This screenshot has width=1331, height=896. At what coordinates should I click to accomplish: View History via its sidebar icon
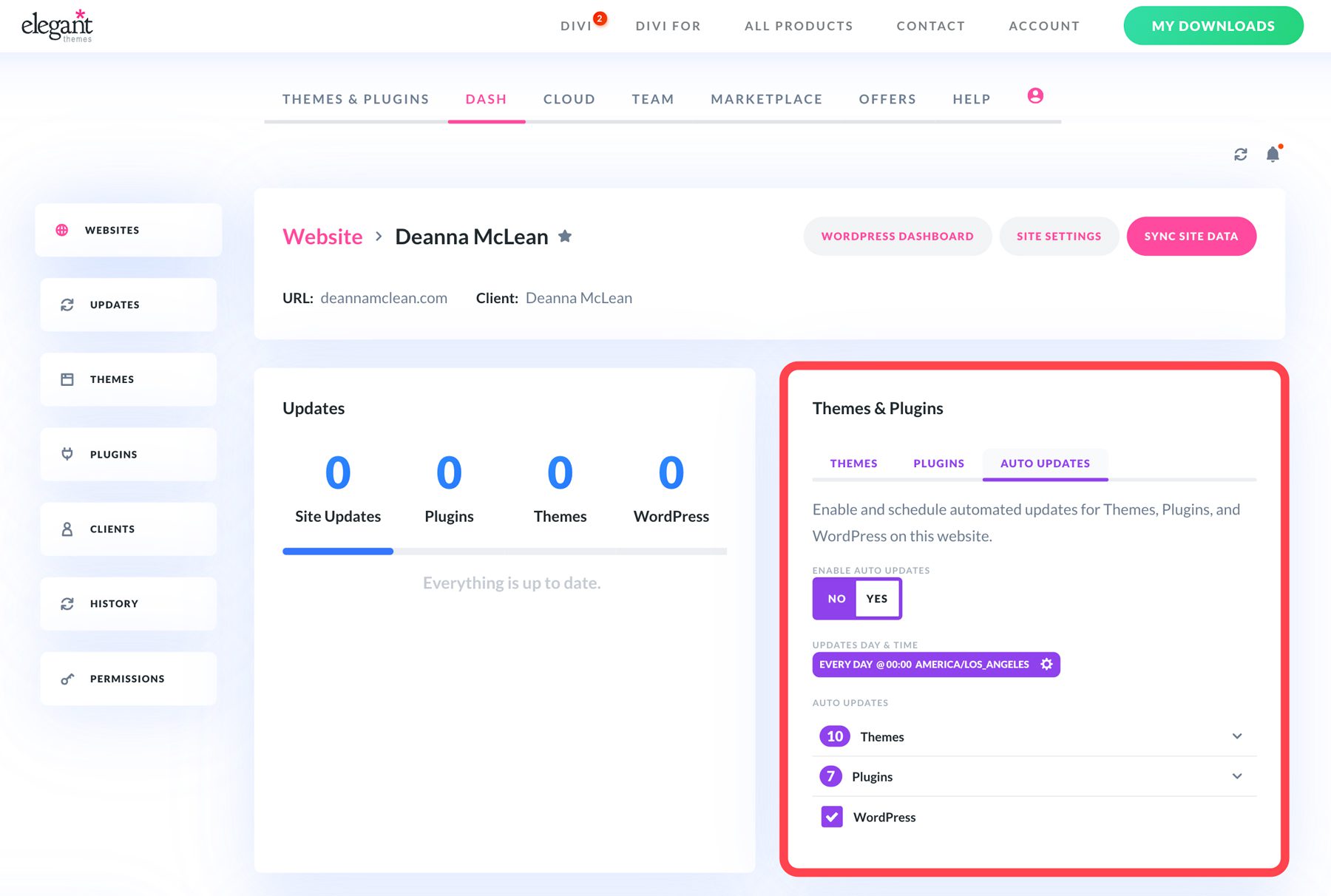pos(67,603)
